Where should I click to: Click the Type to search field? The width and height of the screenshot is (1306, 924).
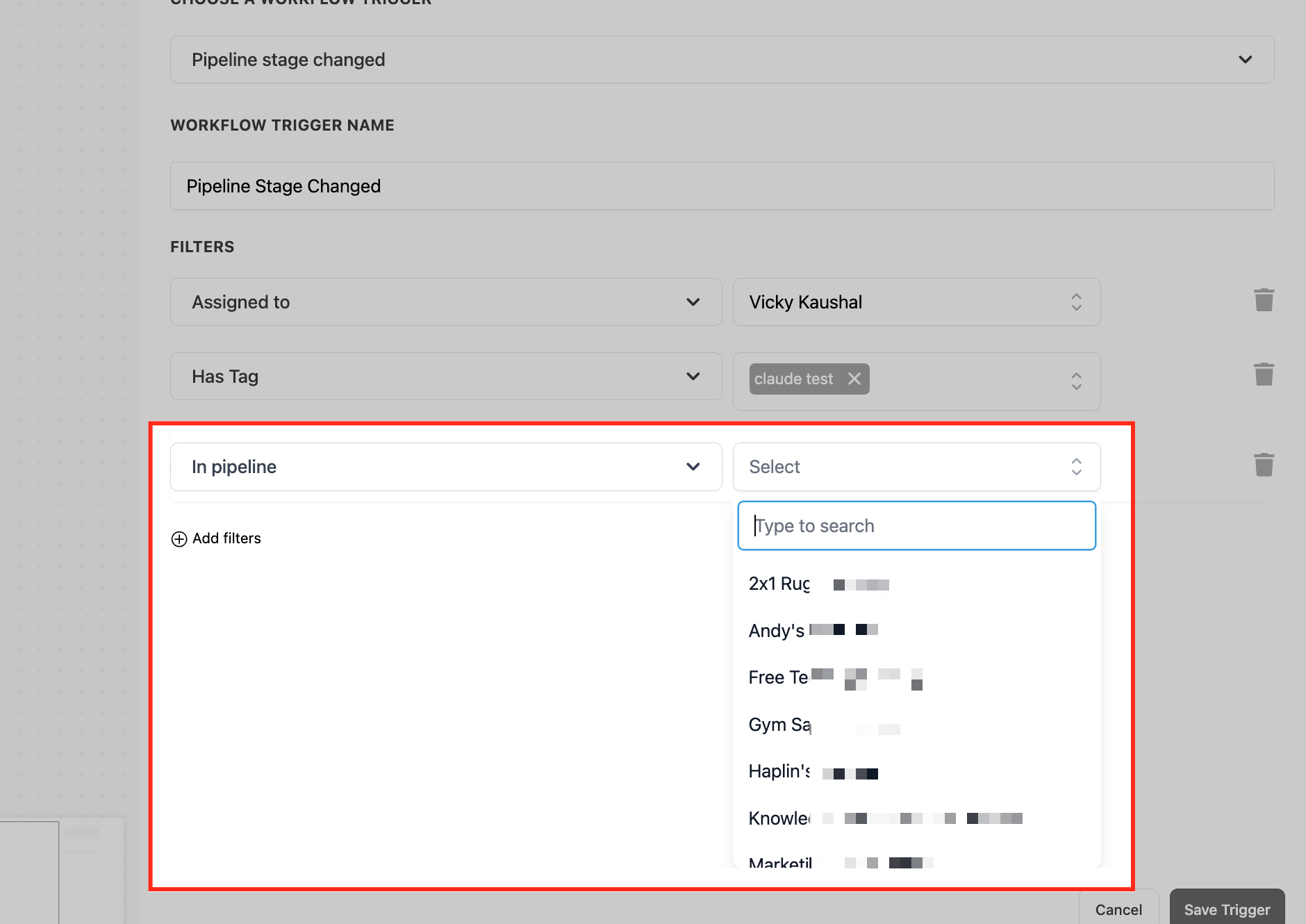917,526
